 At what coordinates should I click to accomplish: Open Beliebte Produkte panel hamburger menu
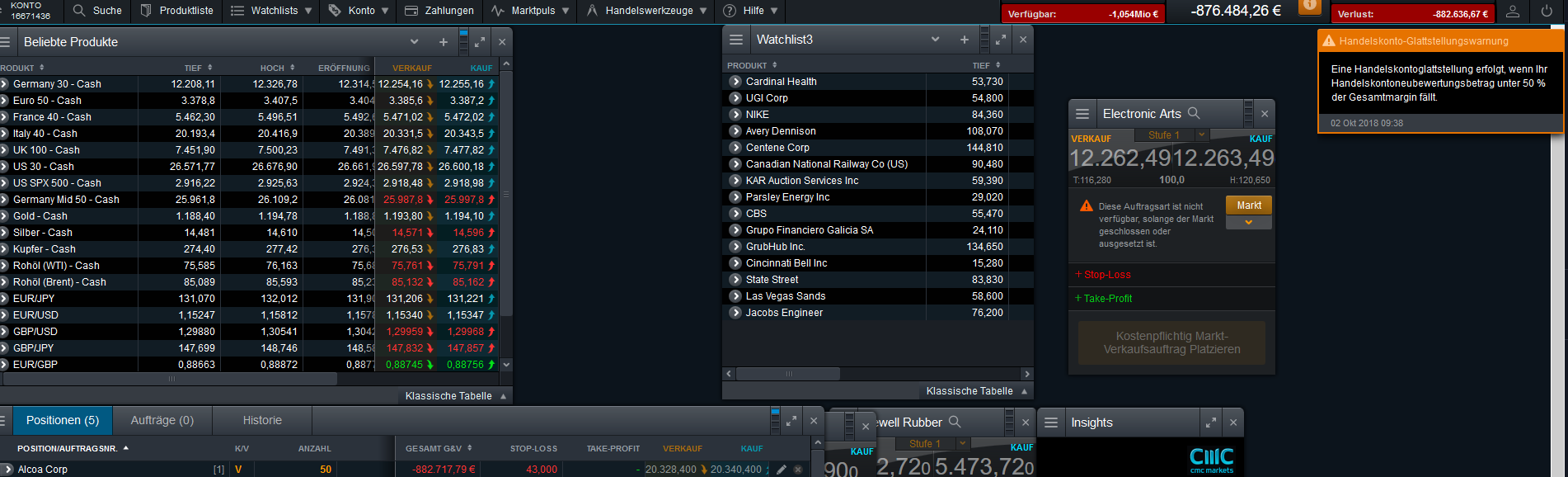point(5,41)
